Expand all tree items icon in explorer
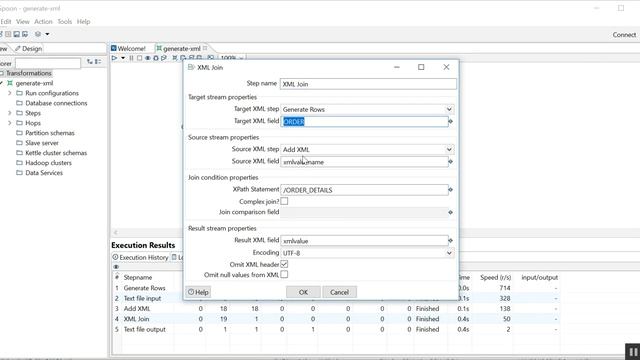The image size is (640, 360). (x=90, y=62)
